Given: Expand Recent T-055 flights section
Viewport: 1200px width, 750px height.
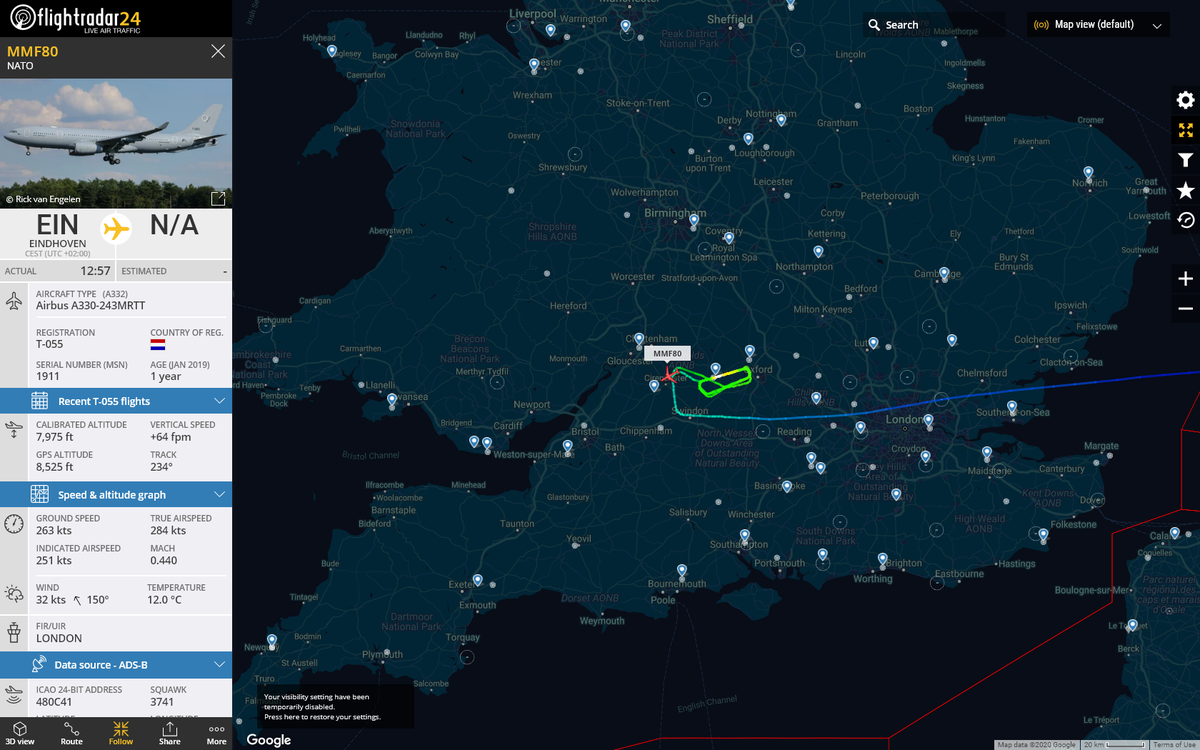Looking at the screenshot, I should (x=116, y=401).
